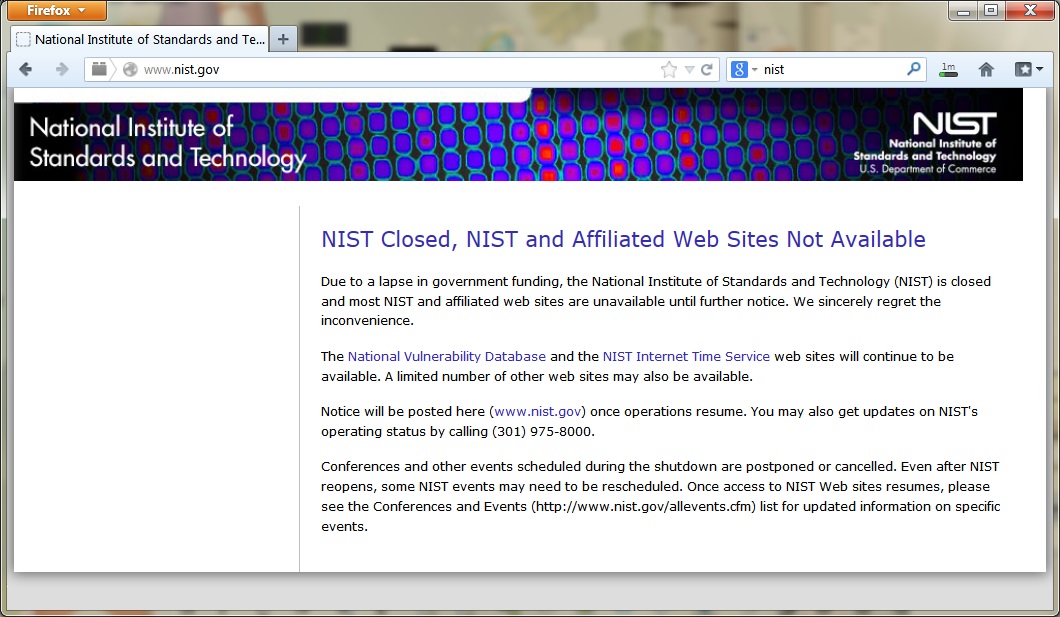Open the Firefox application menu
This screenshot has width=1060, height=617.
(57, 11)
